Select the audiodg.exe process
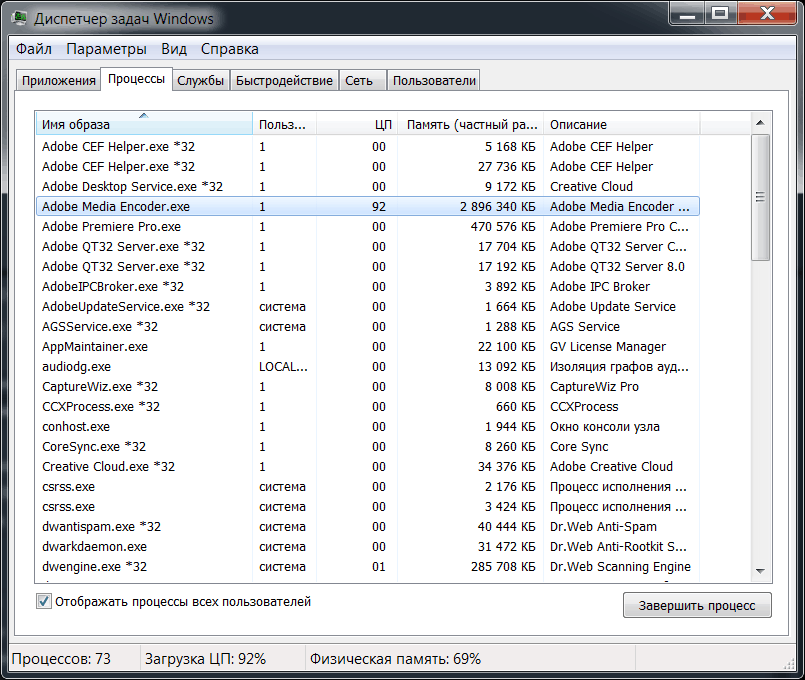805x680 pixels. [x=368, y=366]
